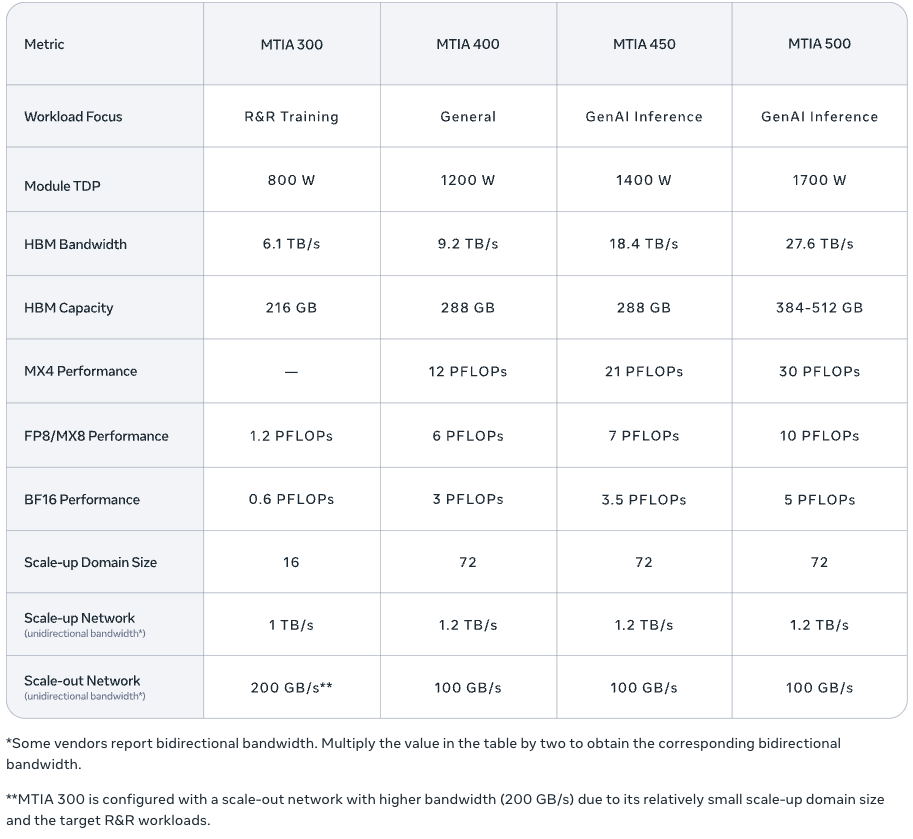Click the MTIA 300 column header
Image resolution: width=913 pixels, height=839 pixels.
(x=291, y=44)
